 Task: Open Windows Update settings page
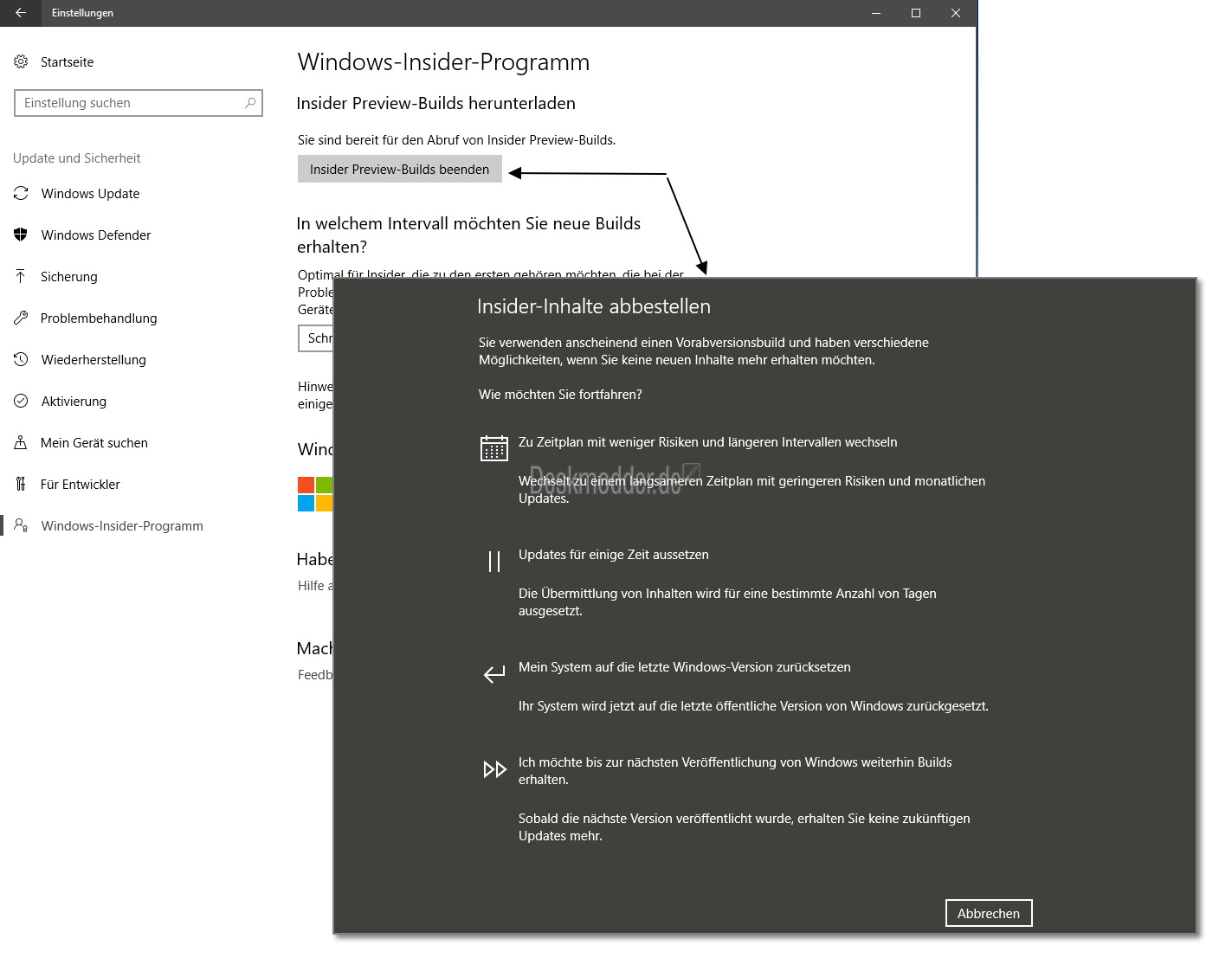[90, 193]
